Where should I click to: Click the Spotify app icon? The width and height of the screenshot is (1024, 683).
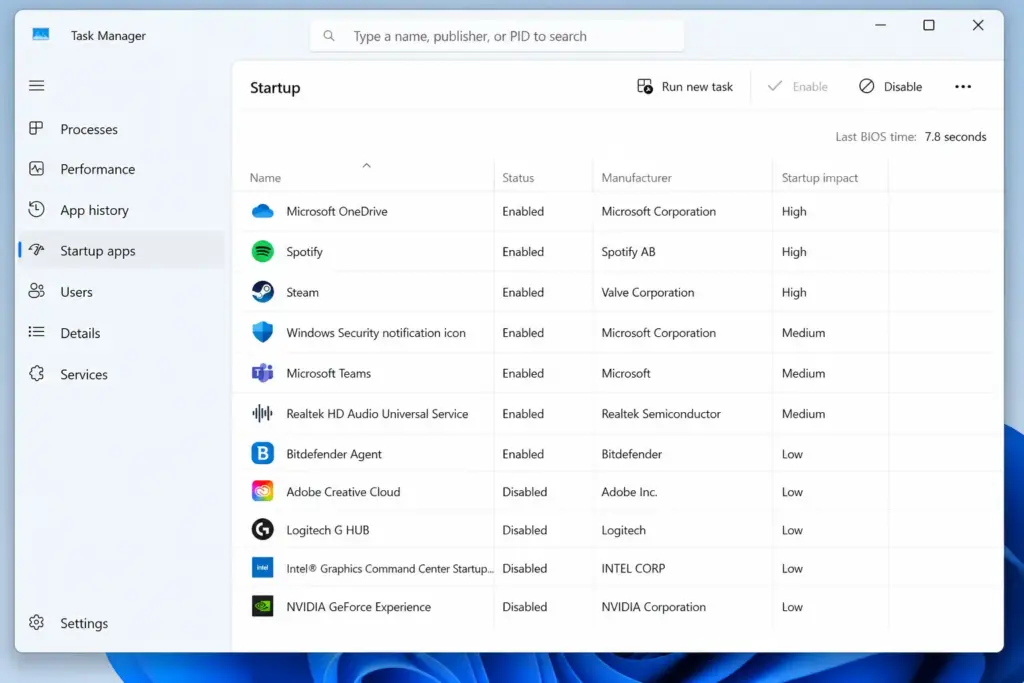tap(263, 251)
